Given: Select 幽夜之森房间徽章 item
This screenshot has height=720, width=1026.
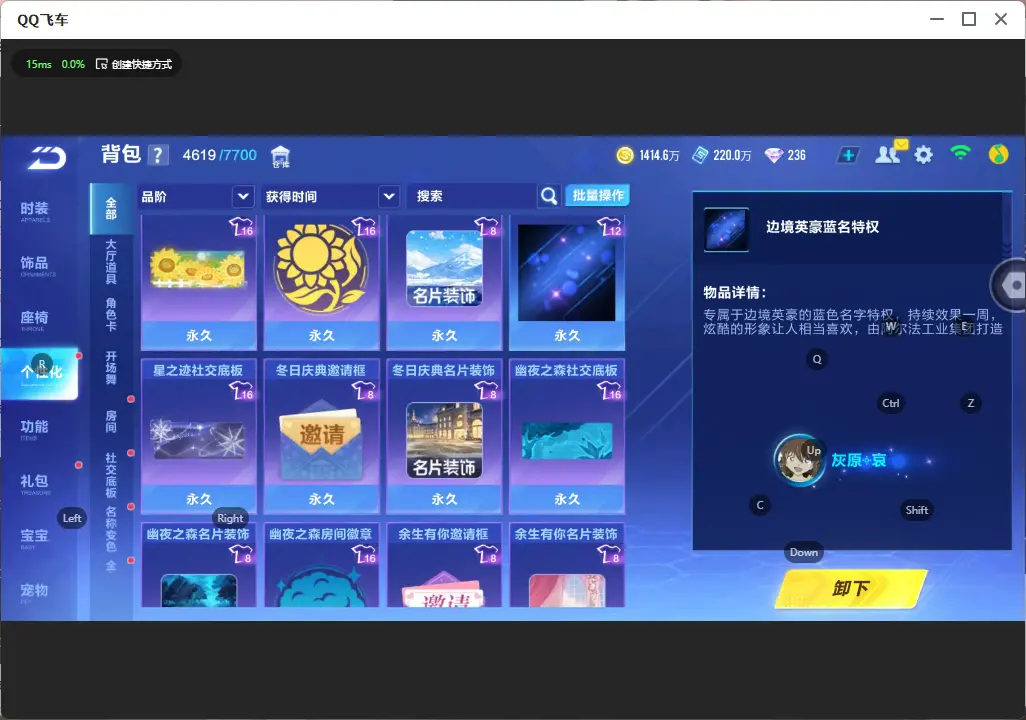Looking at the screenshot, I should (321, 565).
